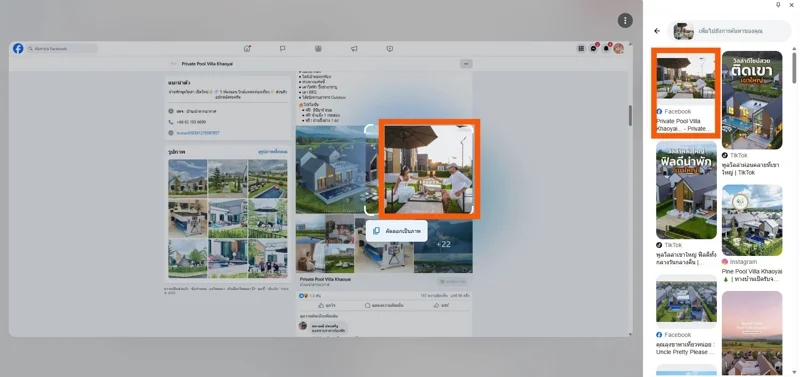This screenshot has width=800, height=377.
Task: Open the see all photos link
Action: tap(272, 152)
